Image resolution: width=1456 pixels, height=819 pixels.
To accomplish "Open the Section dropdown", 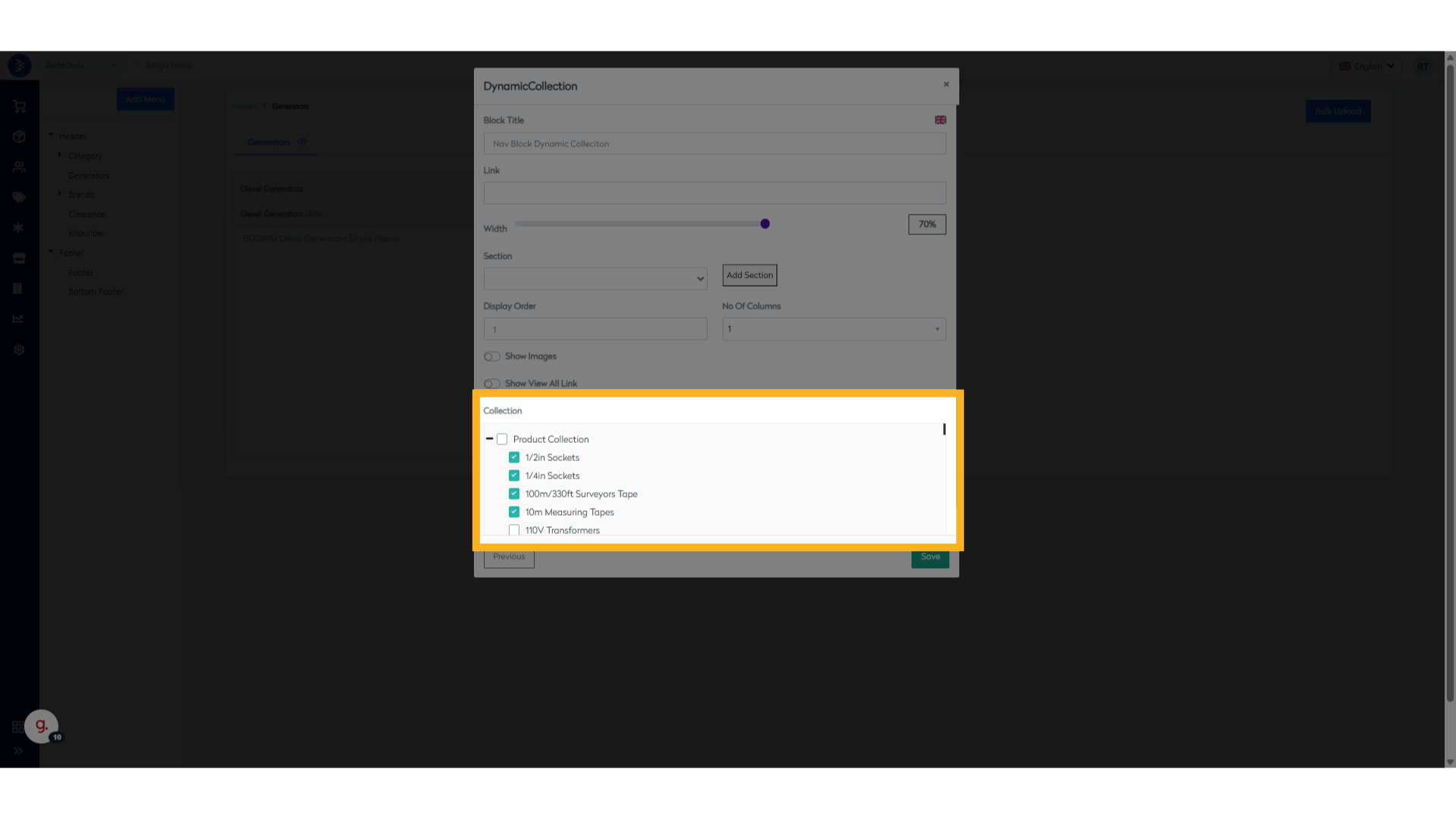I will (595, 278).
